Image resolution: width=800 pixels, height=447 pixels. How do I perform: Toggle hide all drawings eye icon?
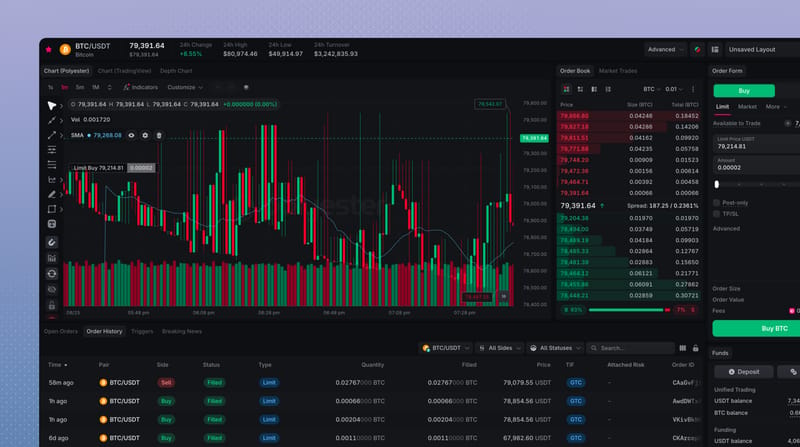[x=52, y=290]
